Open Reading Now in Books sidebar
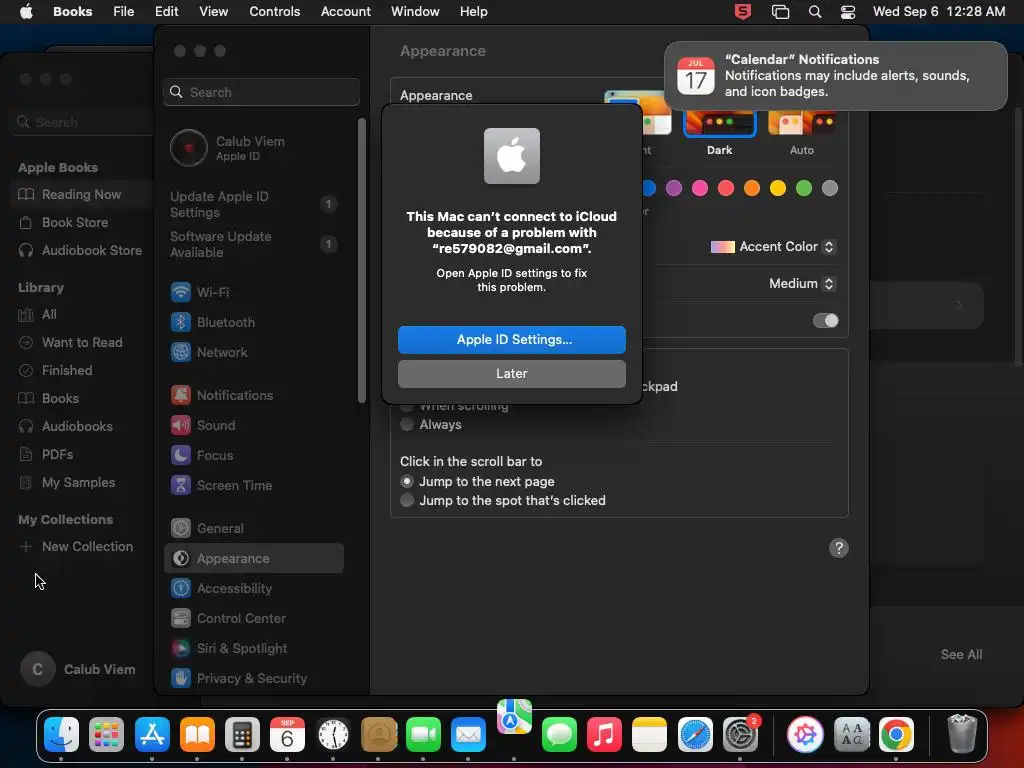Image resolution: width=1024 pixels, height=768 pixels. [x=81, y=194]
